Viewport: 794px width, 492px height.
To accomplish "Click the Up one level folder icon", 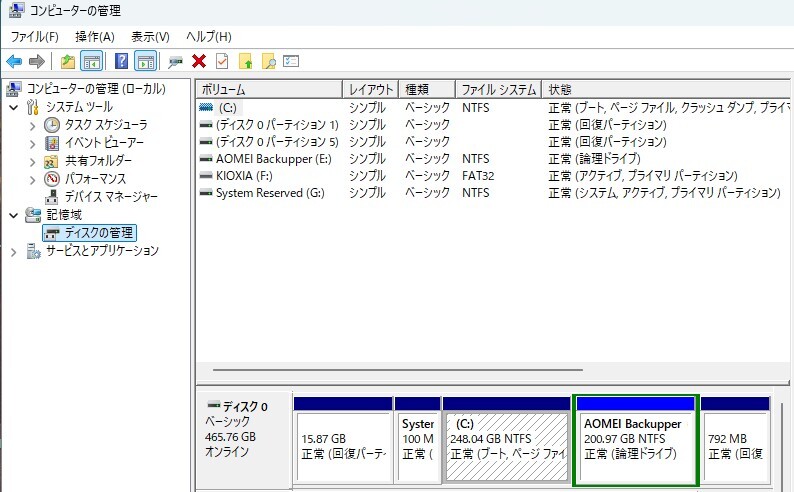I will click(x=68, y=62).
